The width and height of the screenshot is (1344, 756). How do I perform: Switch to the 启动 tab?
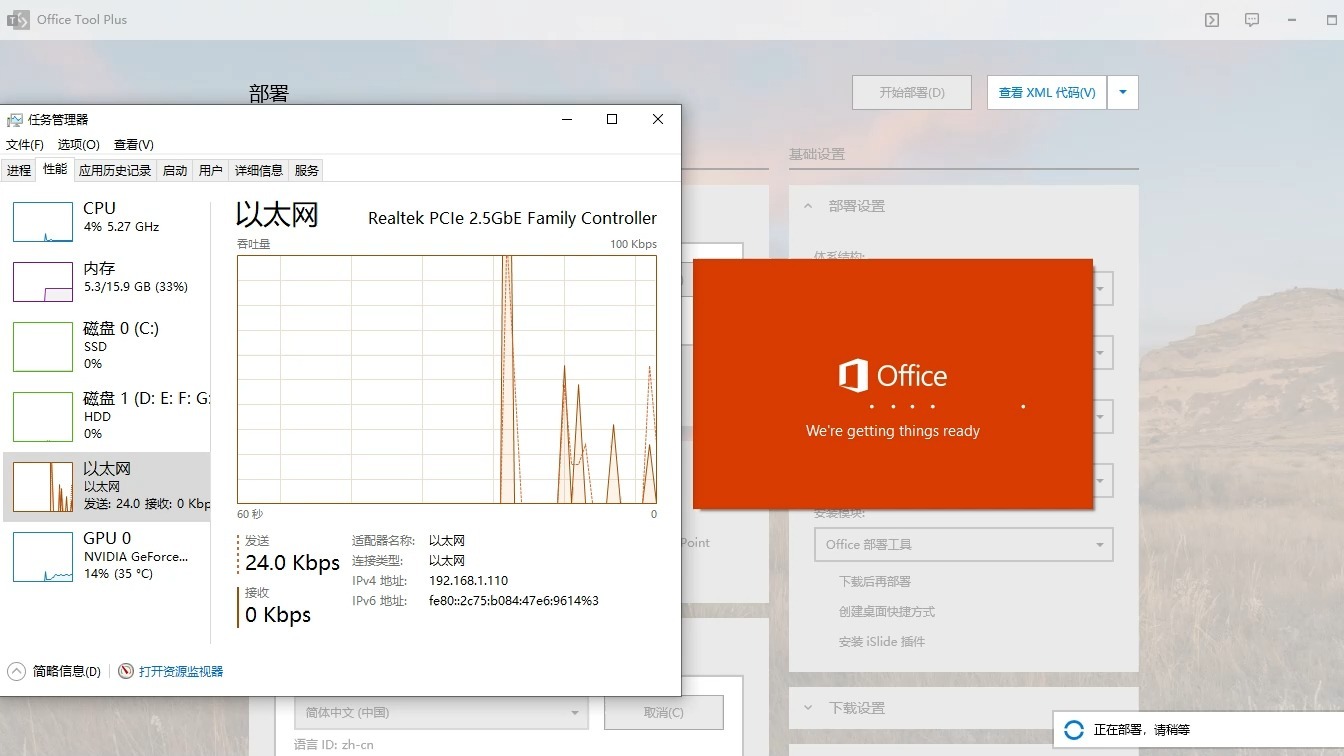[x=175, y=171]
